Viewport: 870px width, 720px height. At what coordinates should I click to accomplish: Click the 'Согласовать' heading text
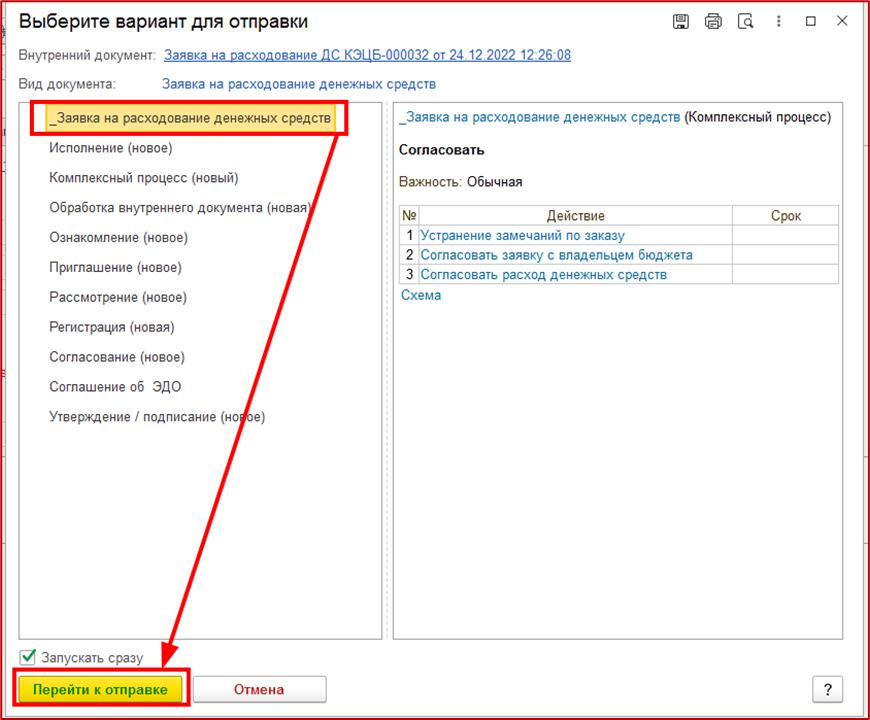(442, 150)
